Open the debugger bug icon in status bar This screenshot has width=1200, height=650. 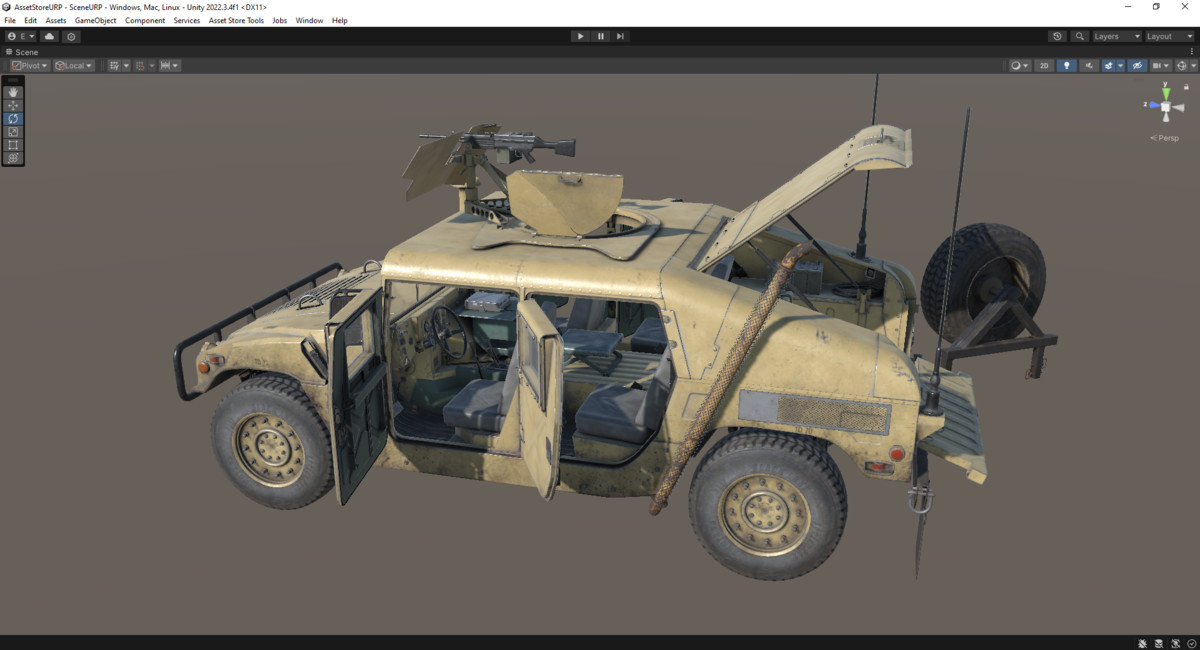[1142, 643]
